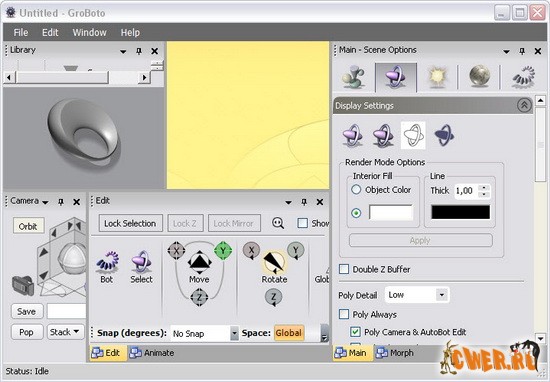
Task: Constrain Move to X axis
Action: (x=176, y=250)
